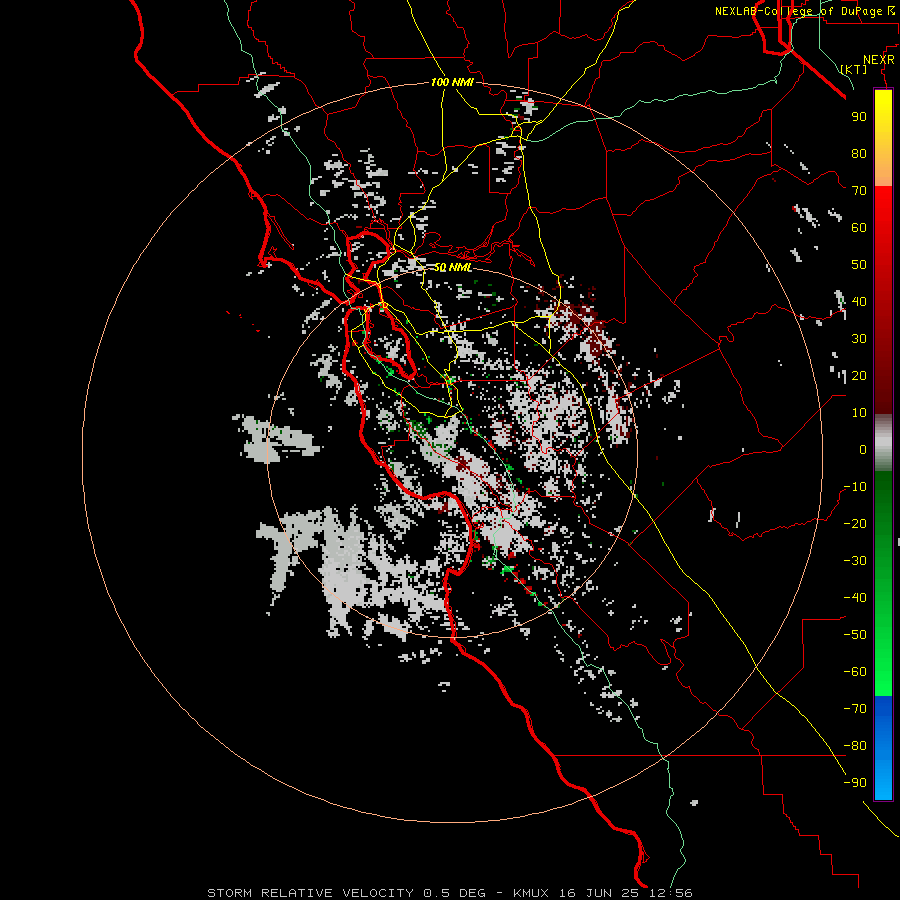The image size is (900, 900).
Task: Select the positive 10 value on the velocity scale
Action: coord(859,413)
